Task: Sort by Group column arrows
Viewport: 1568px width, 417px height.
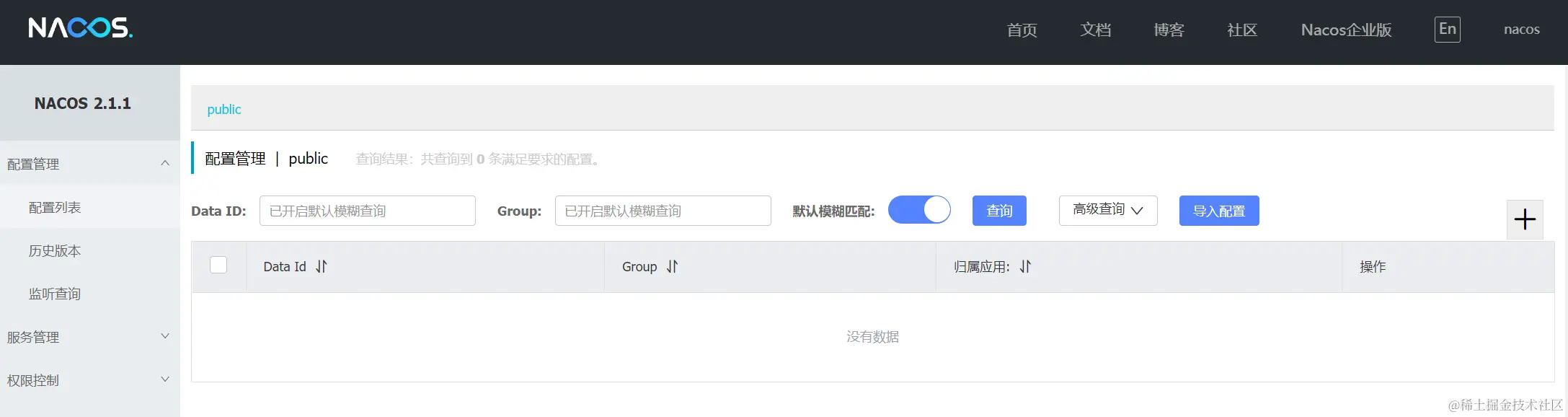Action: pyautogui.click(x=672, y=266)
